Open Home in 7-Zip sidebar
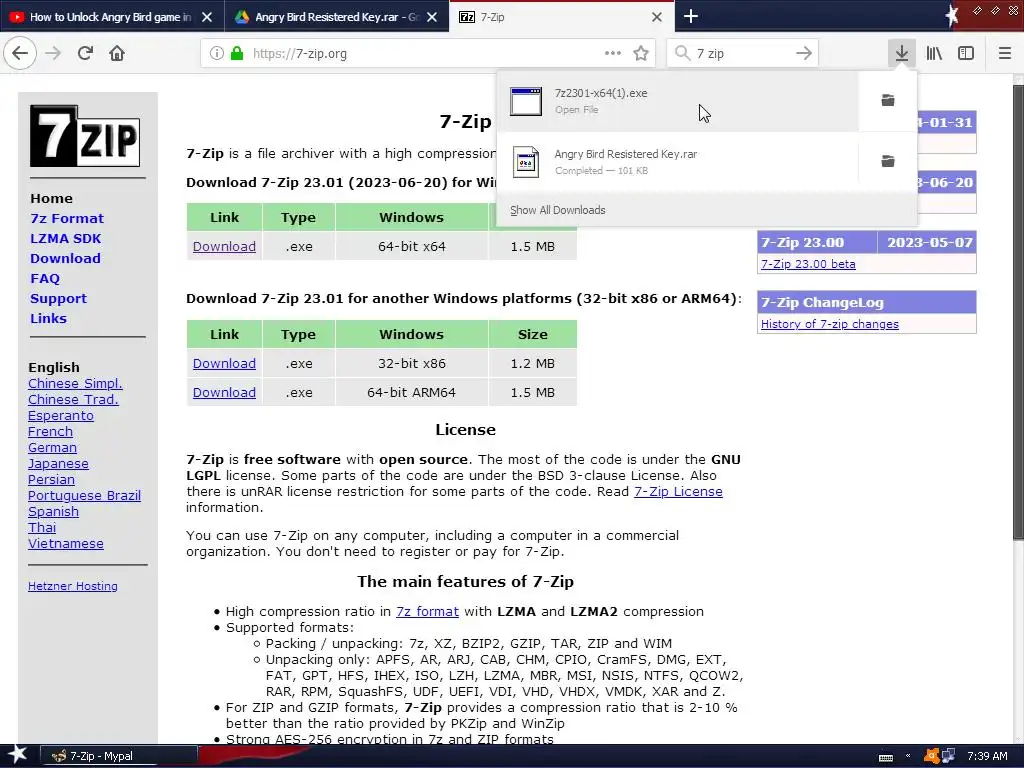 52,199
